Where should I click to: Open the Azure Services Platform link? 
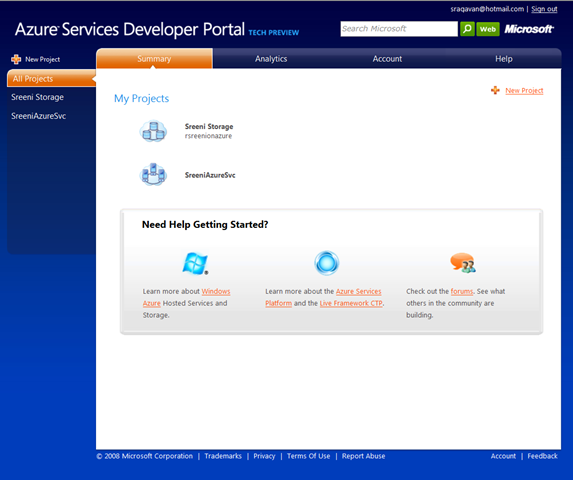click(323, 297)
